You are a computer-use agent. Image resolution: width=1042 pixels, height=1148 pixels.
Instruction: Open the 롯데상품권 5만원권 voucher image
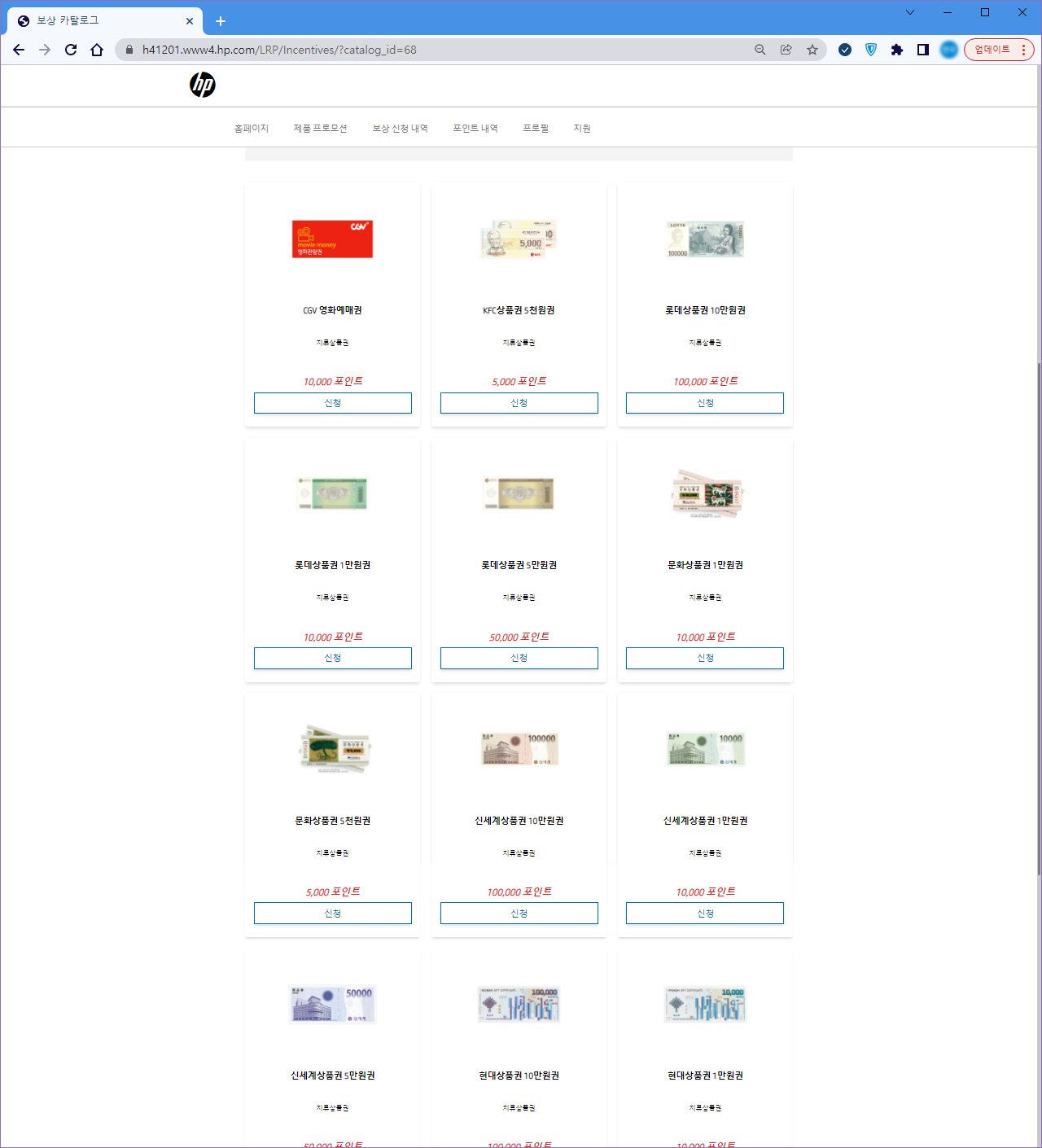(x=519, y=493)
